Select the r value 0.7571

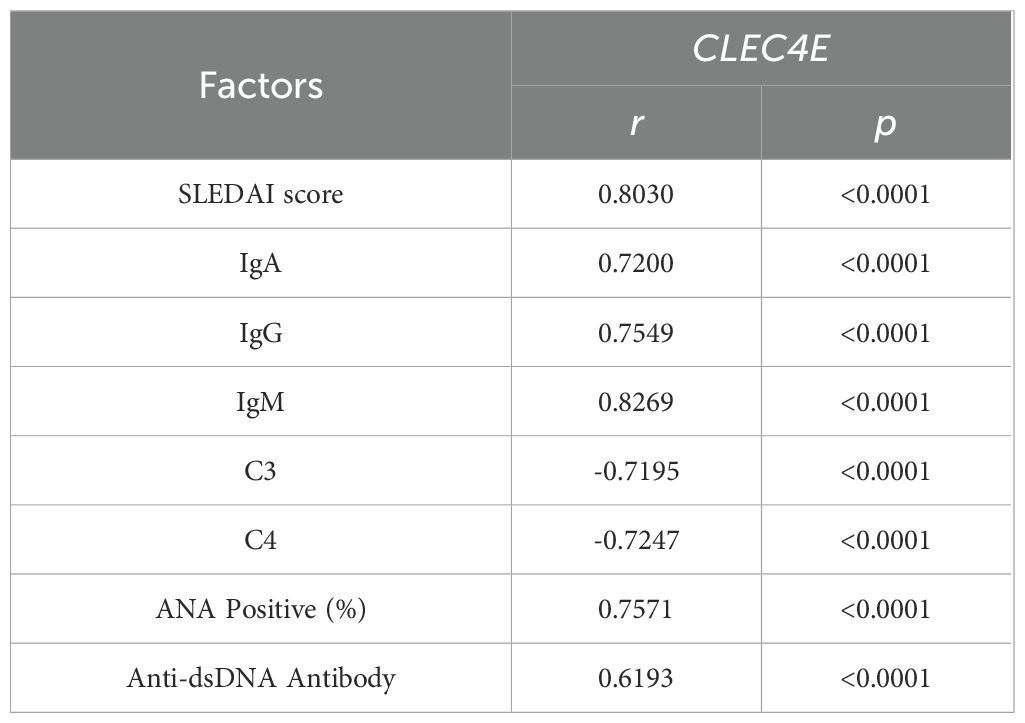(x=636, y=609)
